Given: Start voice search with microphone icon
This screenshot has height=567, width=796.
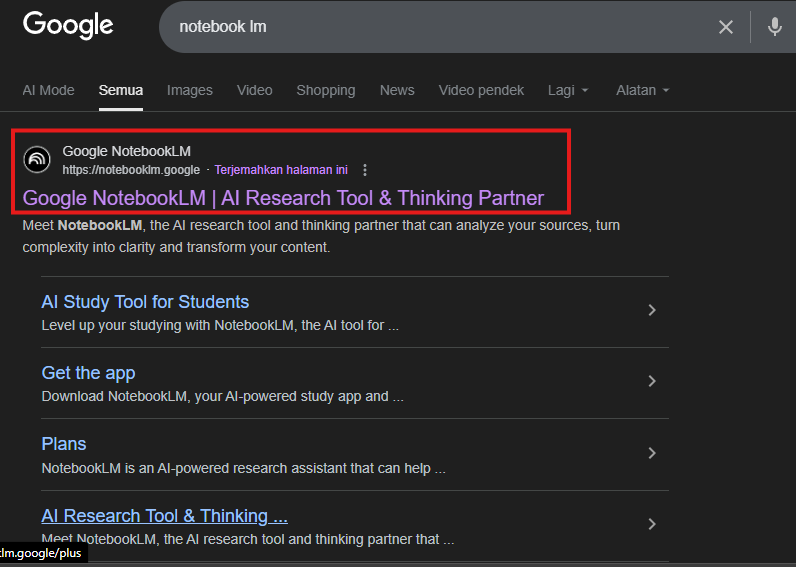Looking at the screenshot, I should click(x=774, y=27).
